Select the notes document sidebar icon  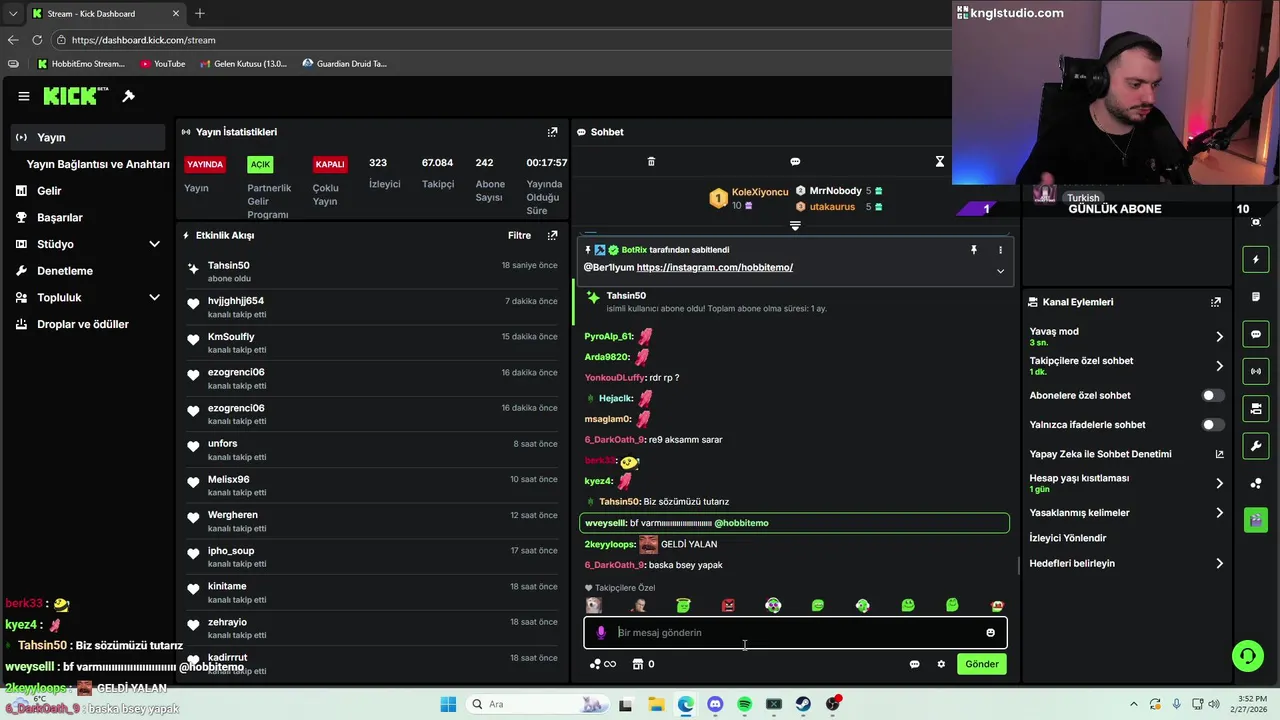[1256, 297]
